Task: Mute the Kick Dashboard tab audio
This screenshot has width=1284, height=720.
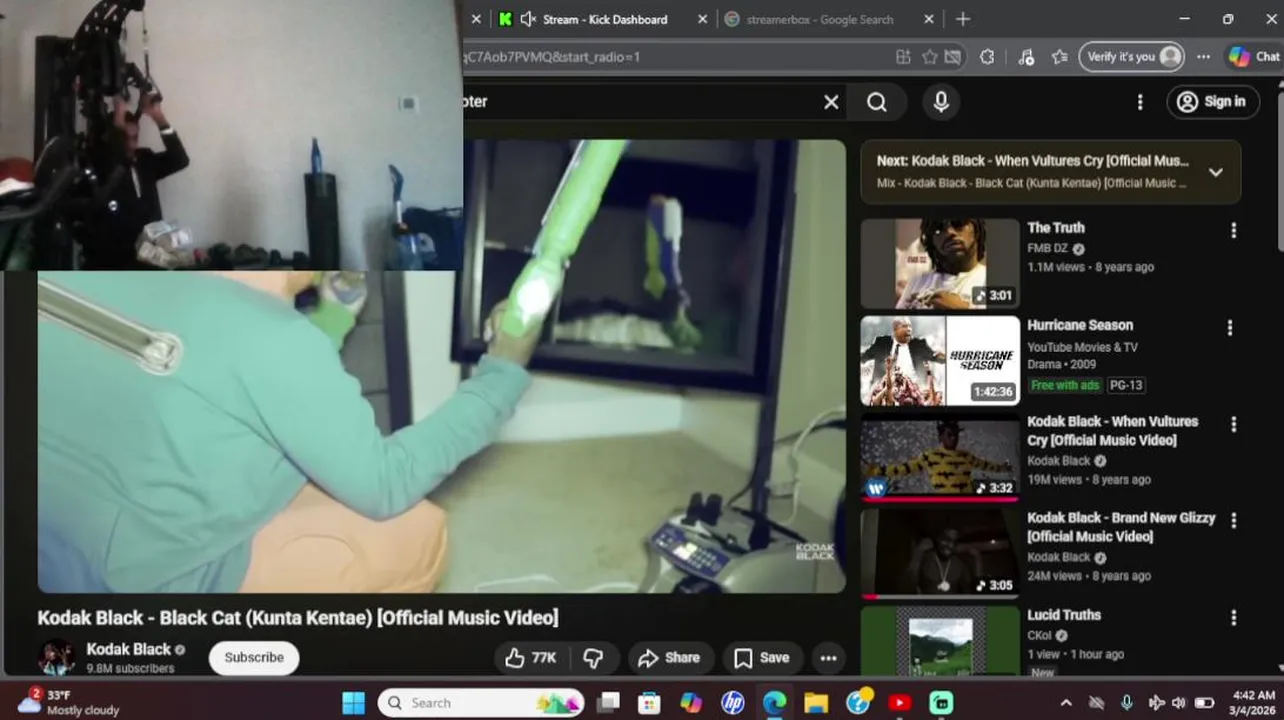Action: point(529,19)
